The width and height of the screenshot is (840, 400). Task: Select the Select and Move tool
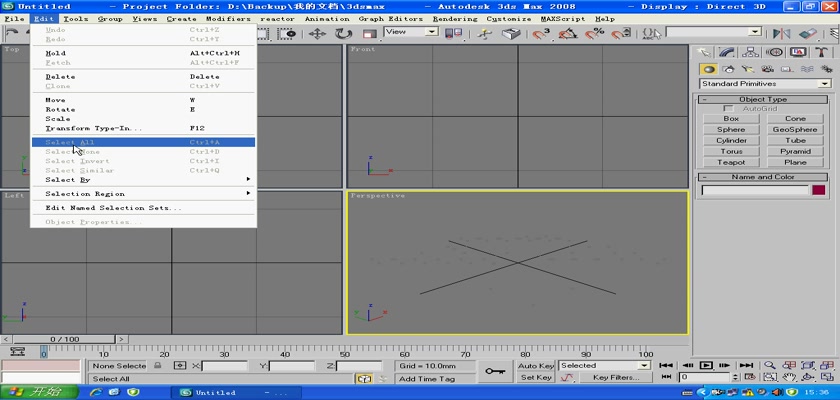(x=318, y=34)
